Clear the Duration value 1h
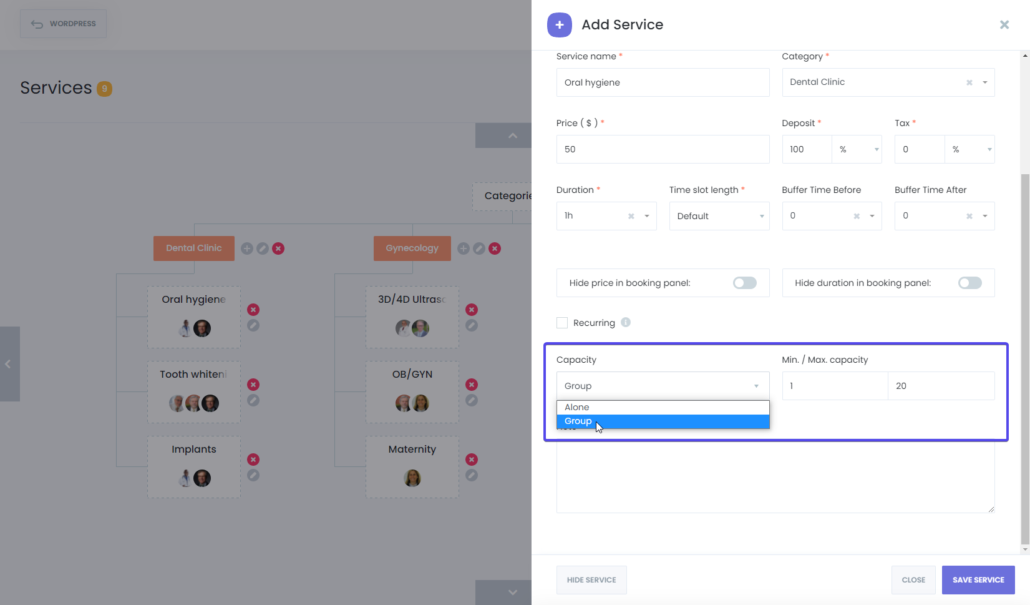Screen dimensions: 1030x605 (x=631, y=216)
